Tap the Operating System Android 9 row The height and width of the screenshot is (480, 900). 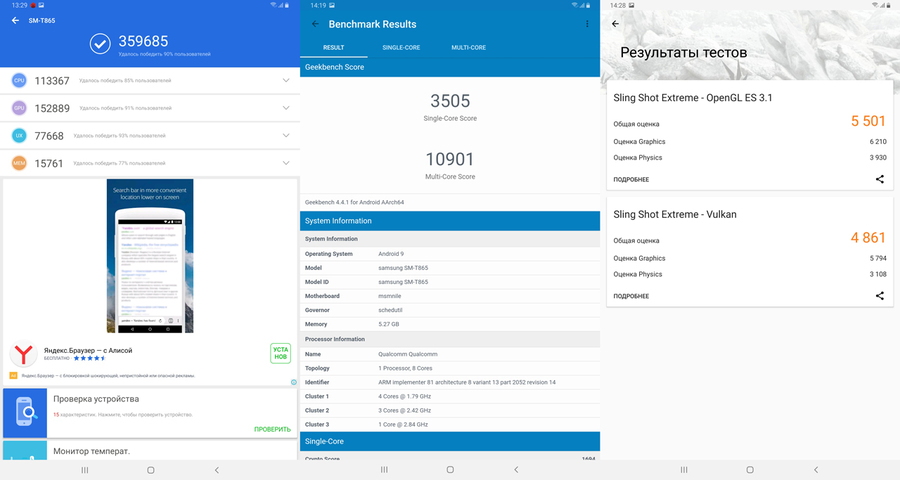(450, 254)
